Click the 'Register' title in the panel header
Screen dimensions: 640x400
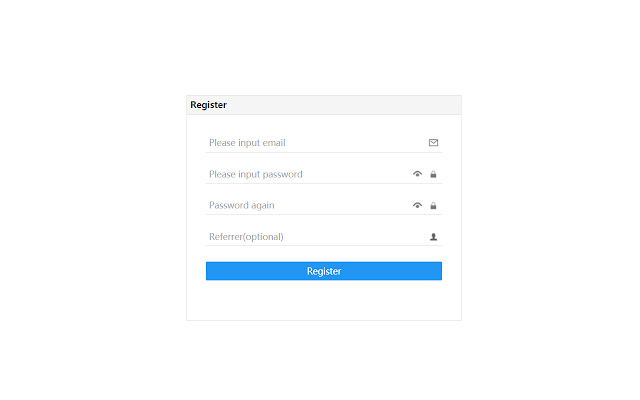click(209, 105)
